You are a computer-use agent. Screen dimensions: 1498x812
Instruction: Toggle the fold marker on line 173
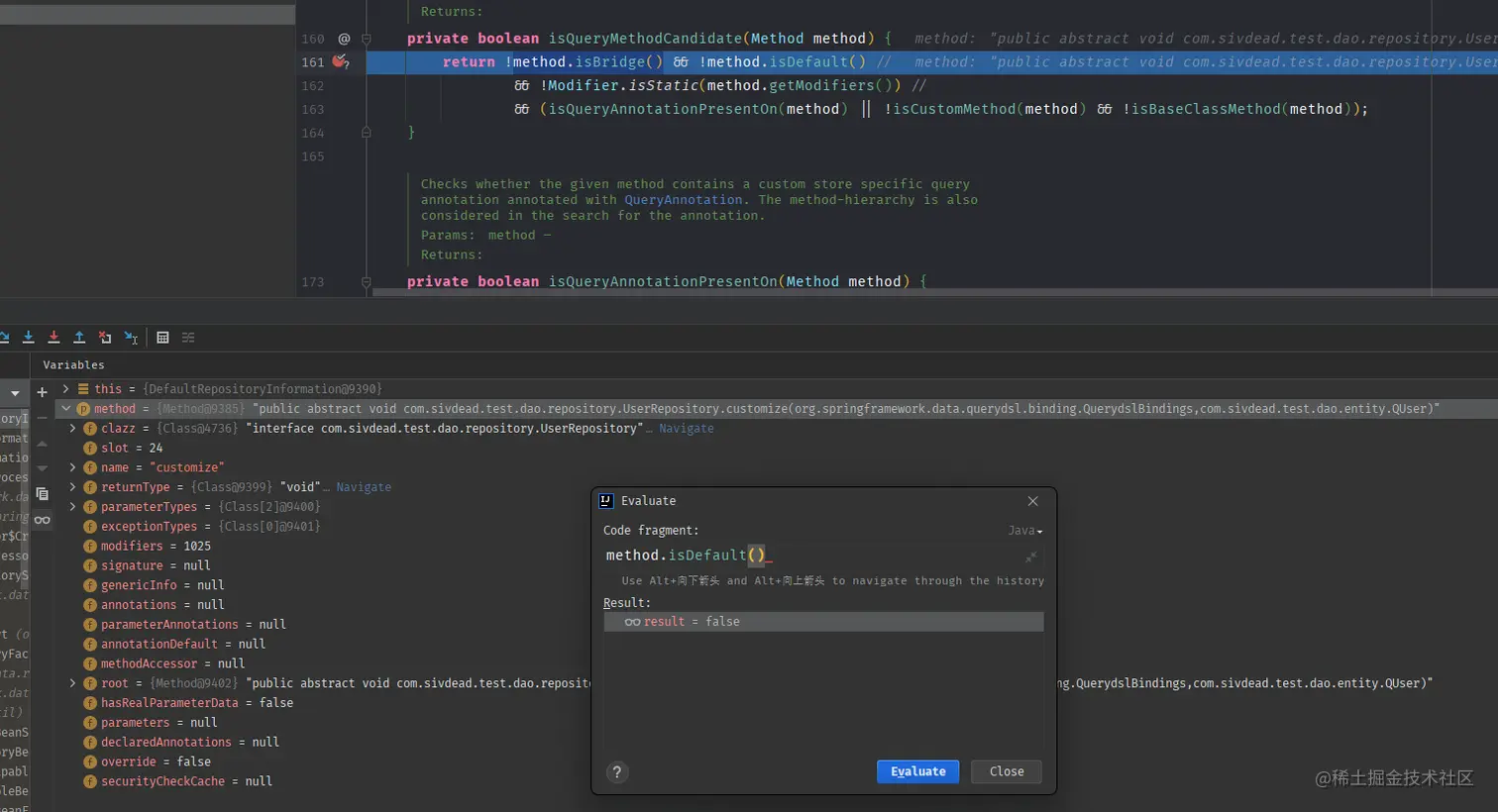click(x=366, y=281)
